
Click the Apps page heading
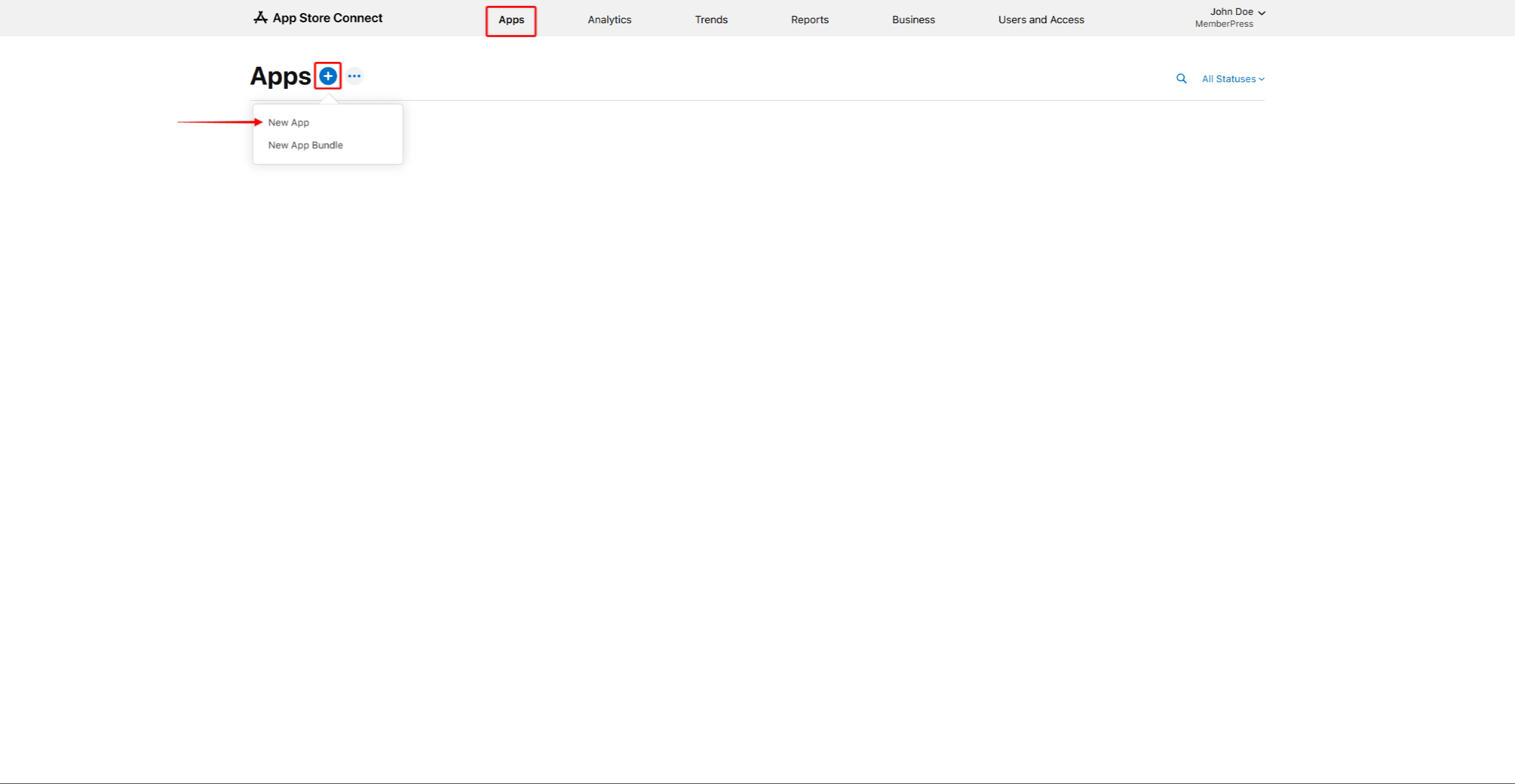(x=280, y=76)
